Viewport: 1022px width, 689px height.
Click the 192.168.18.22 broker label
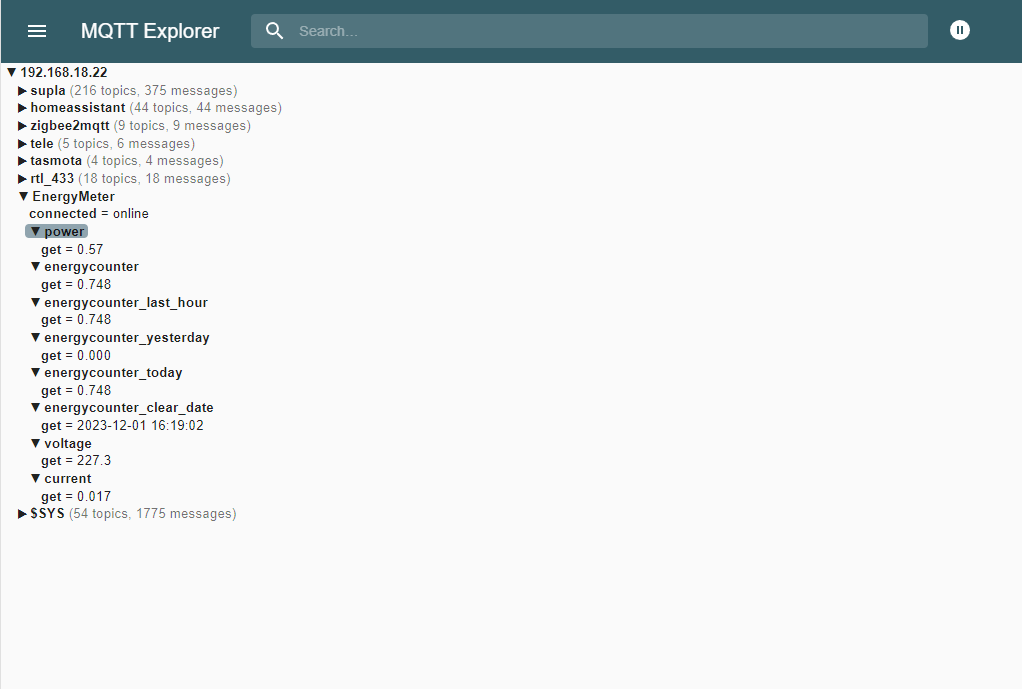(x=64, y=72)
